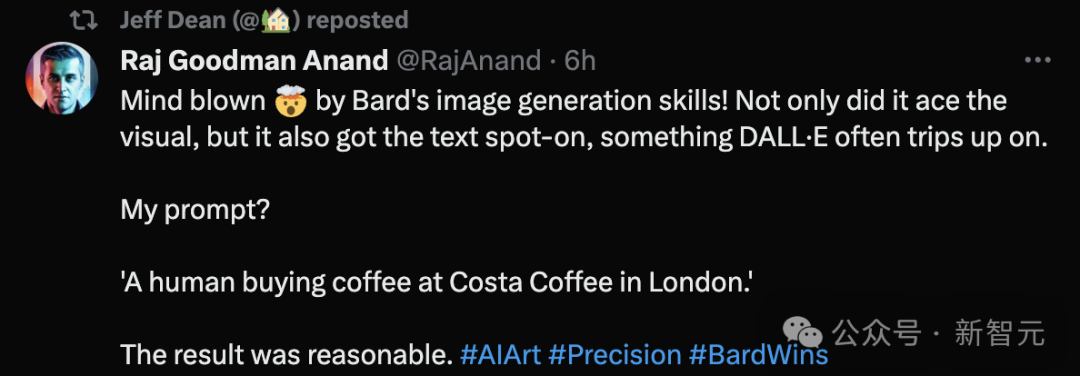Click the Jeff Dean reposted label
Screen dimensions: 1080x376
point(264,20)
